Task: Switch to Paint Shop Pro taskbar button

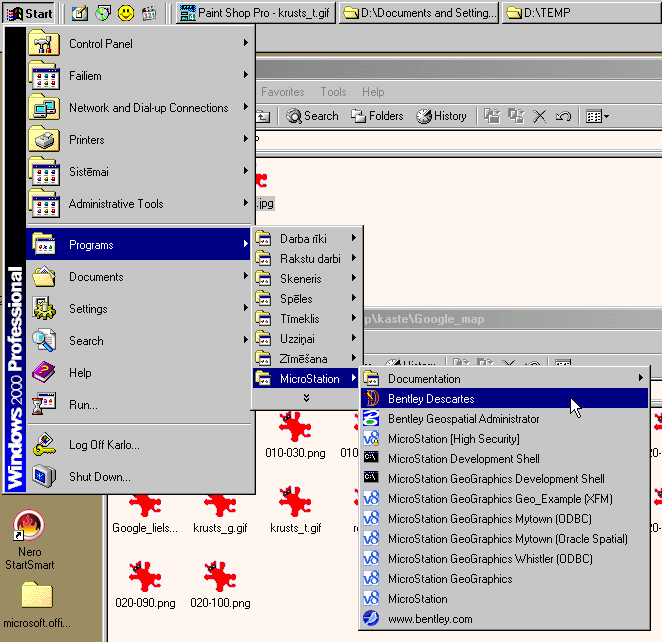Action: 255,13
